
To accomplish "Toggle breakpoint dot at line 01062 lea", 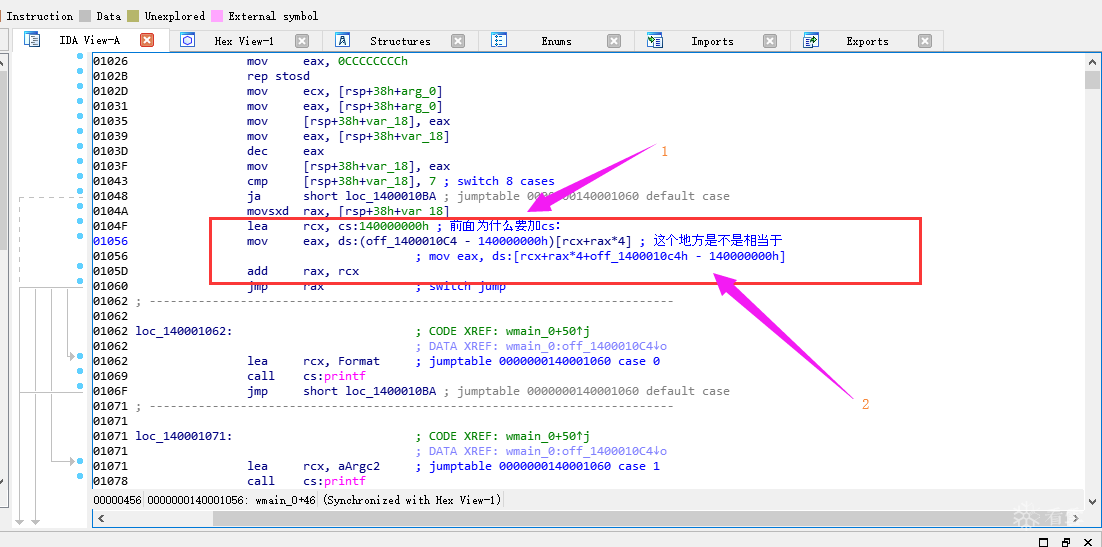I will [x=79, y=357].
